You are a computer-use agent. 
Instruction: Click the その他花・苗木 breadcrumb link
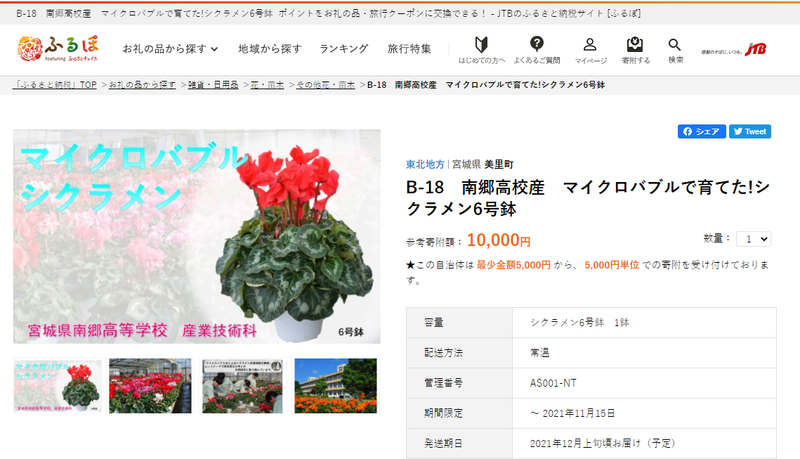click(326, 85)
